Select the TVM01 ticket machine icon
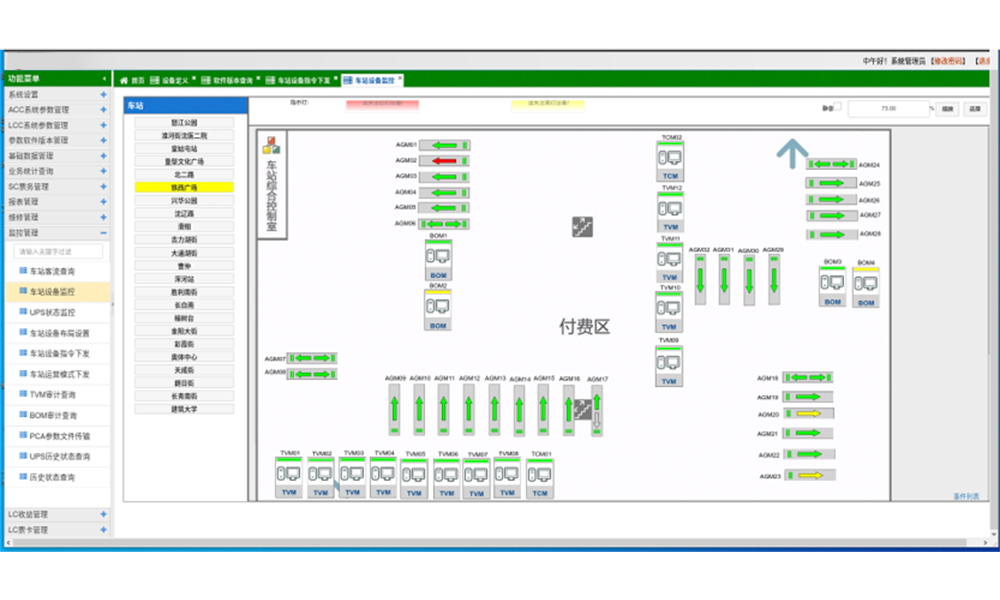Viewport: 1000px width, 600px height. [289, 478]
